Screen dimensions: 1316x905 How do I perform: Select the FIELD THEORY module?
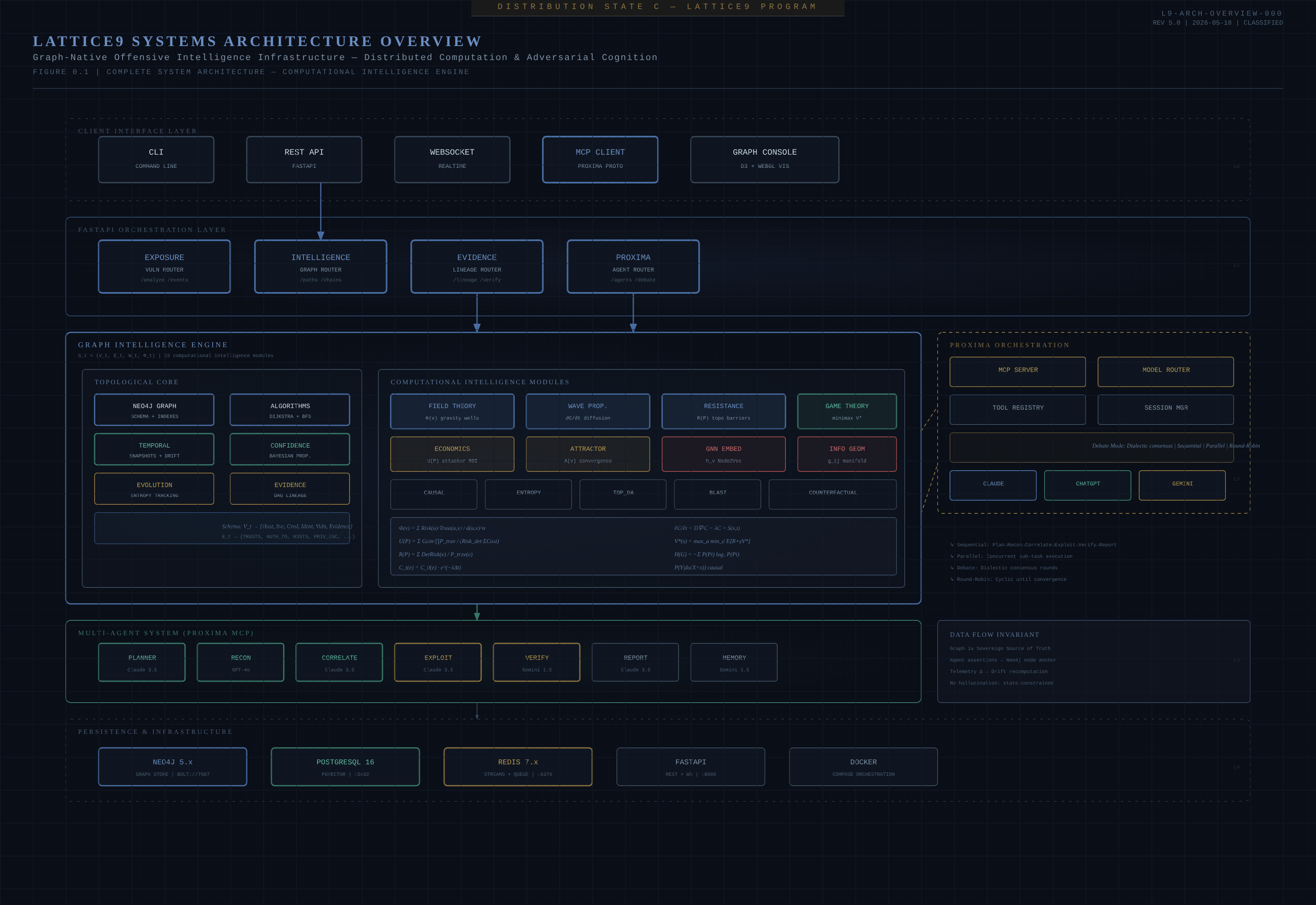[452, 411]
